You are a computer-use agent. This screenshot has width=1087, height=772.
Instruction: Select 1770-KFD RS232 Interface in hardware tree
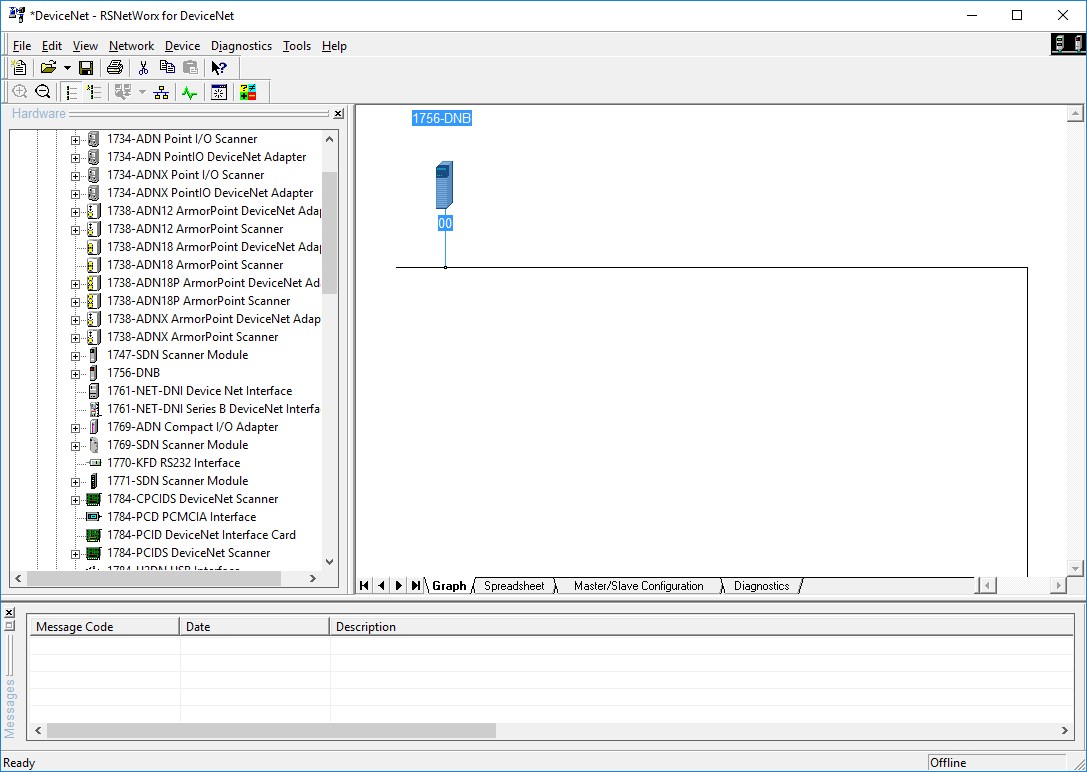click(x=173, y=463)
